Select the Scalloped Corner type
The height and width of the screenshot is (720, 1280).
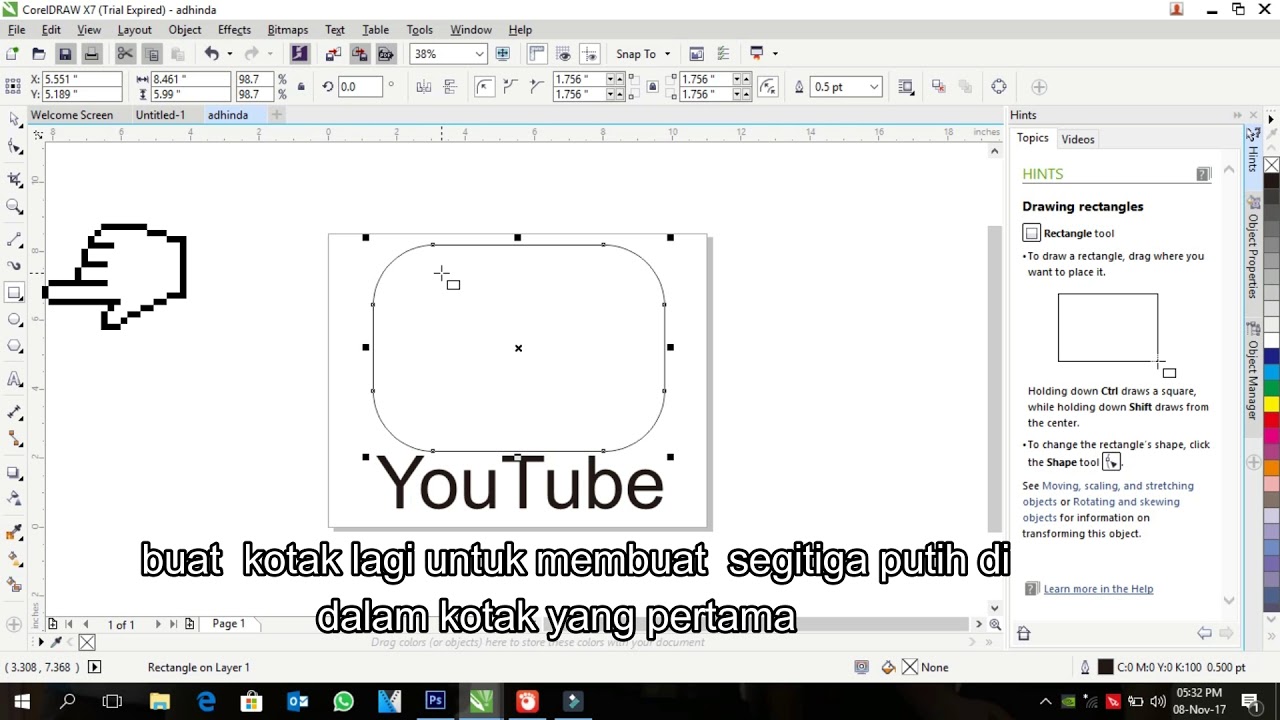(511, 87)
